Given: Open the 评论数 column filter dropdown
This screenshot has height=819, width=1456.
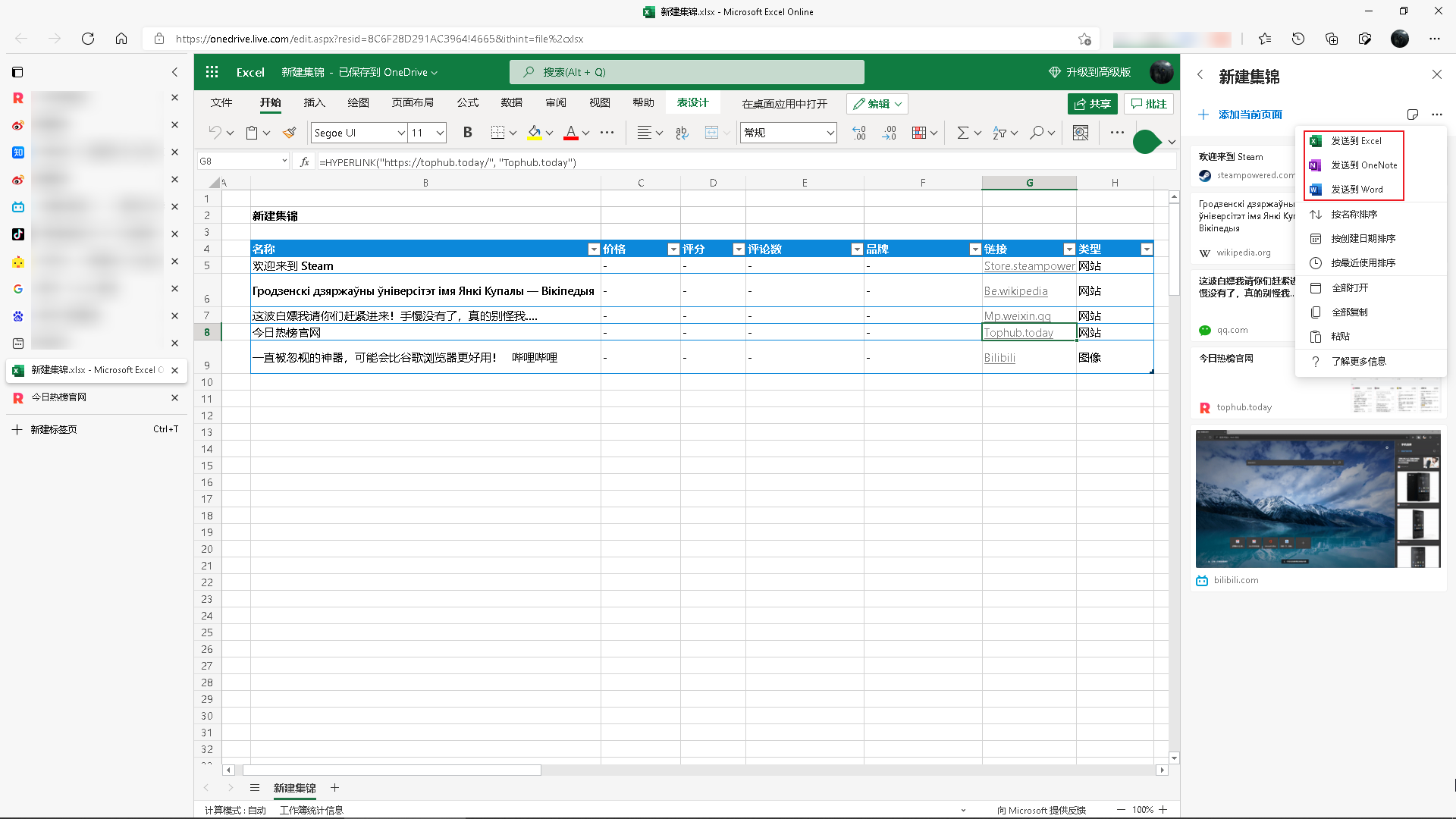Looking at the screenshot, I should pyautogui.click(x=856, y=249).
